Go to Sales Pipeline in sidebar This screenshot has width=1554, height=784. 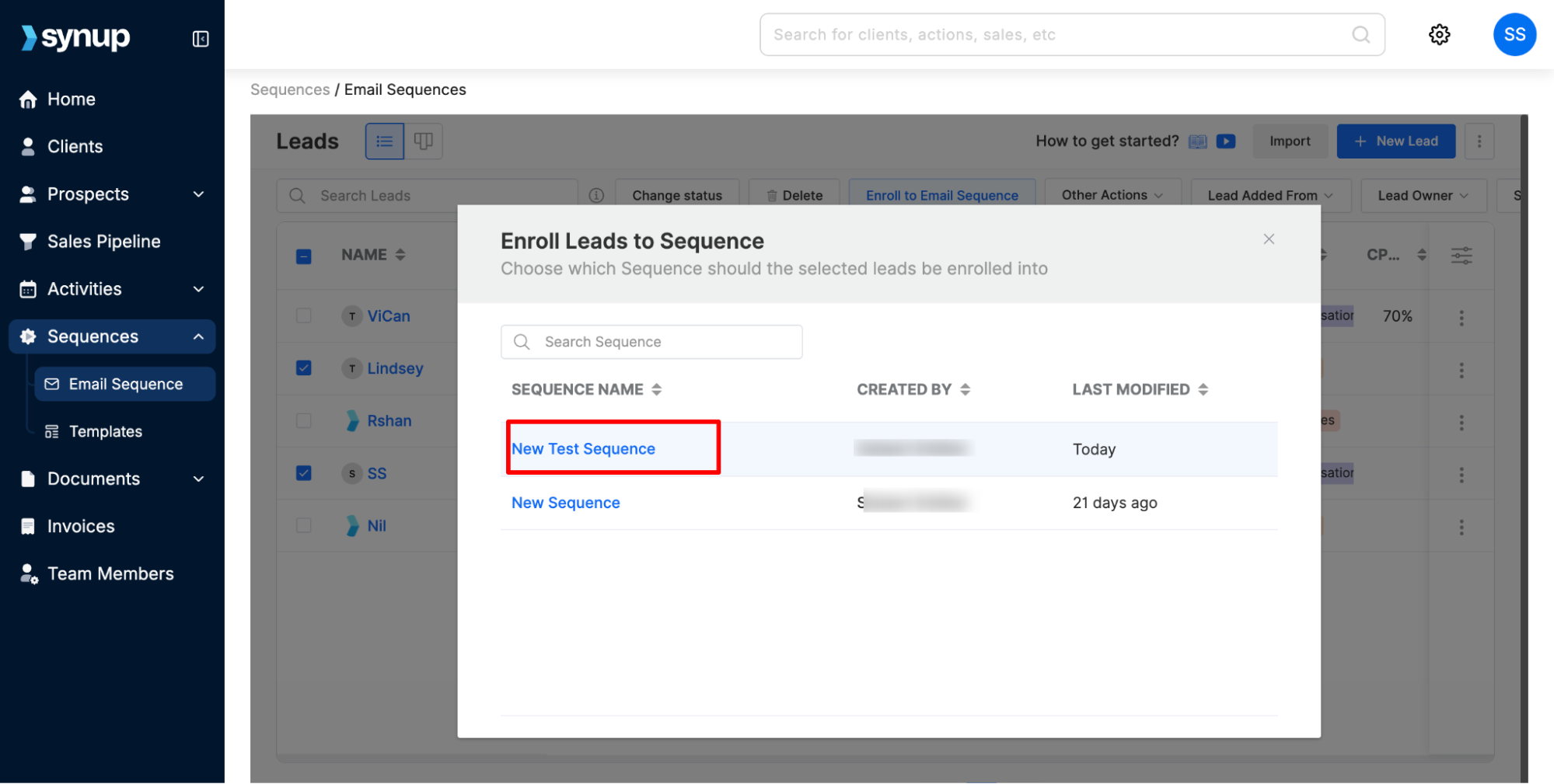pyautogui.click(x=104, y=242)
